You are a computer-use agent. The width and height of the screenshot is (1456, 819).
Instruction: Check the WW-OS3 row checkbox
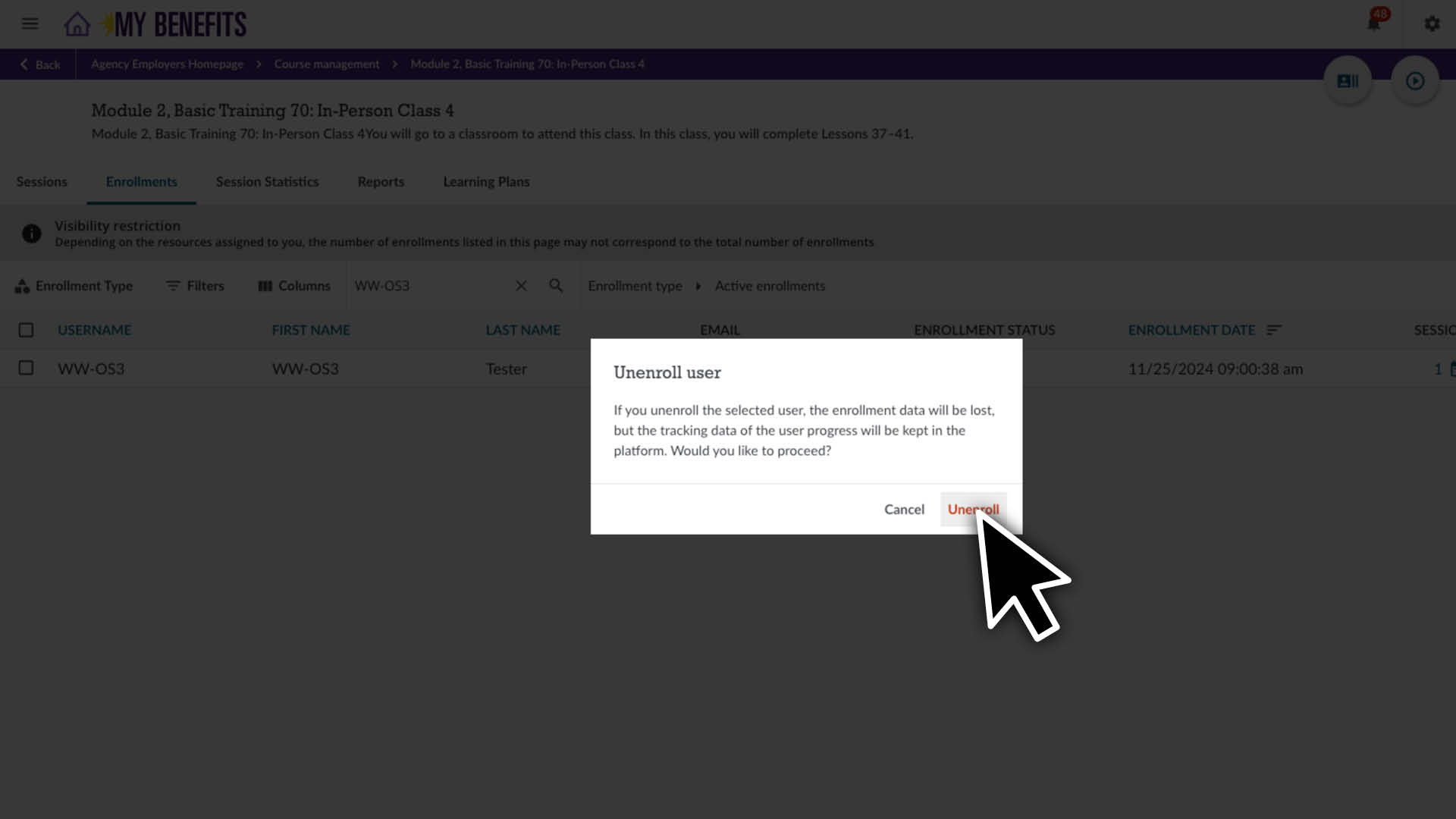tap(27, 369)
